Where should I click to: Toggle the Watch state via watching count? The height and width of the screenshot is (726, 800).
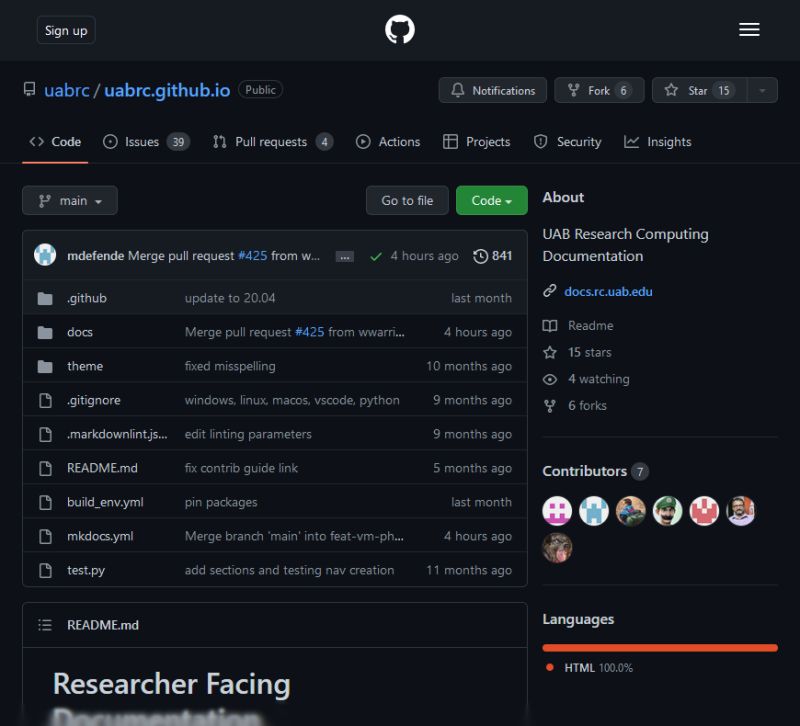click(596, 379)
